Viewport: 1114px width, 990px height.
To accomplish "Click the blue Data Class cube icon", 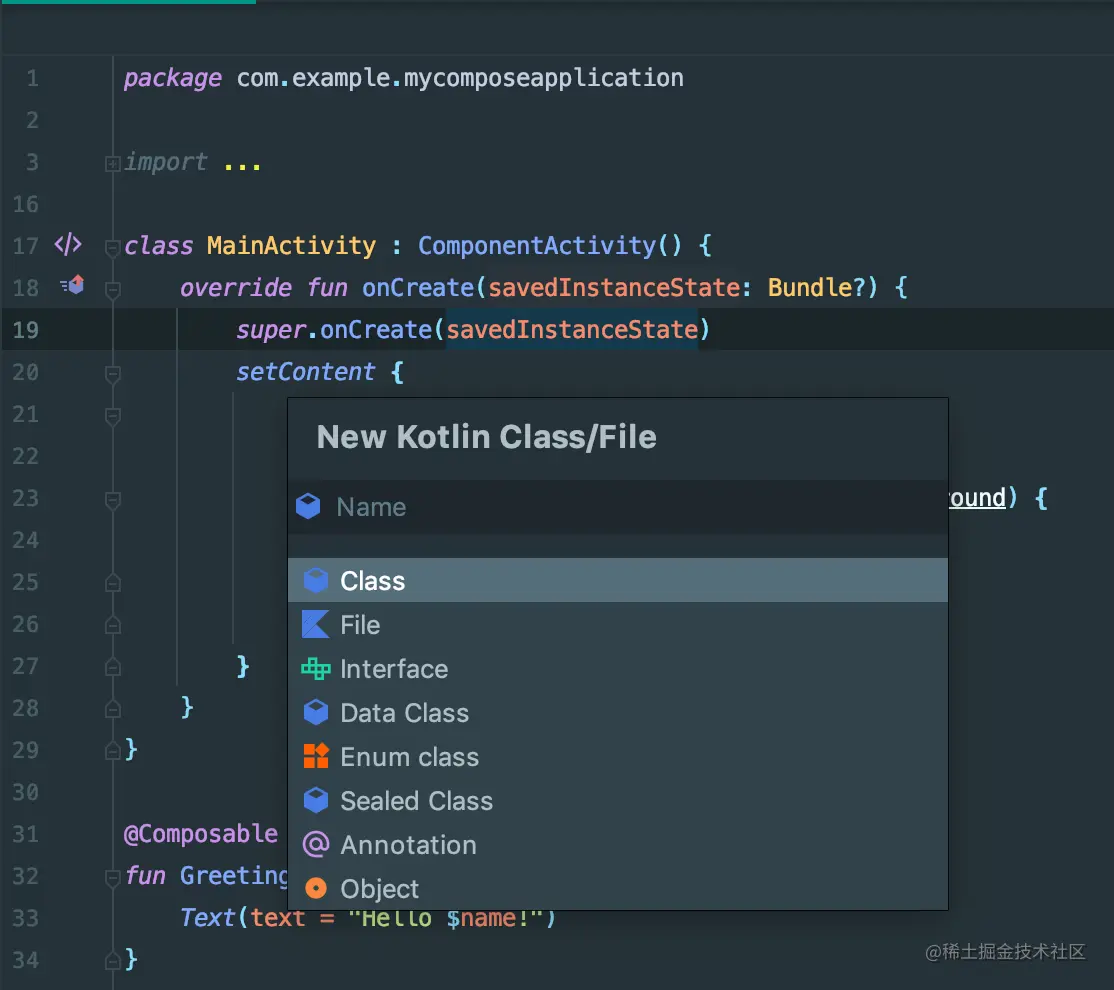I will pyautogui.click(x=315, y=712).
